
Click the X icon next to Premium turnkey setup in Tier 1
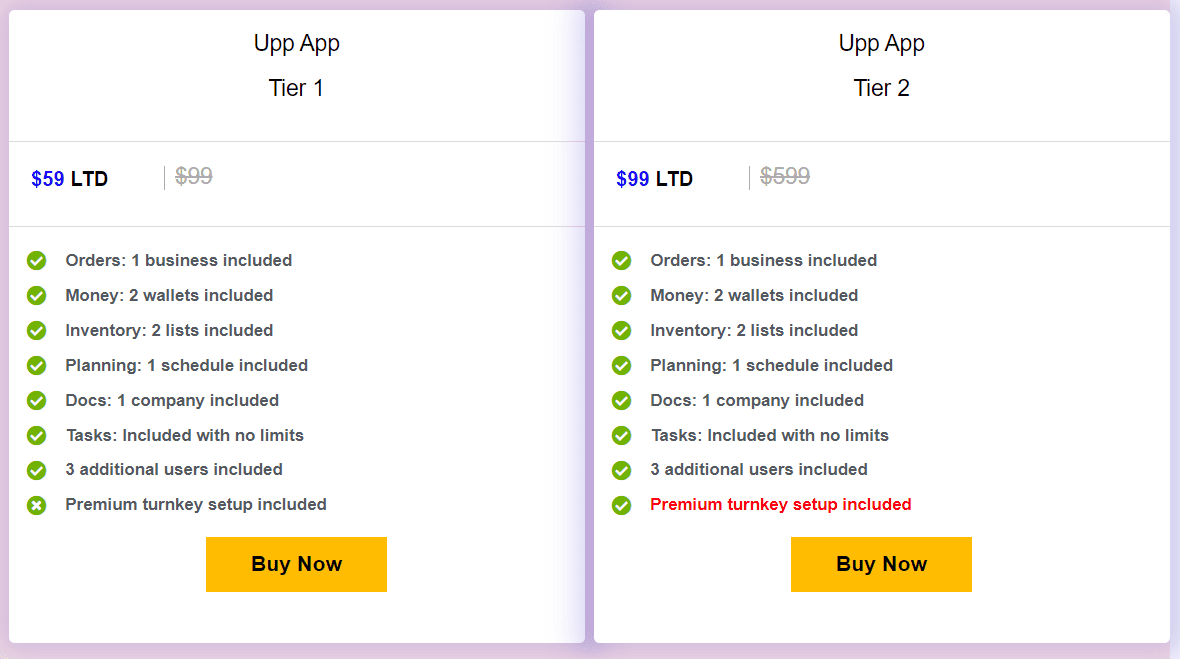coord(37,505)
